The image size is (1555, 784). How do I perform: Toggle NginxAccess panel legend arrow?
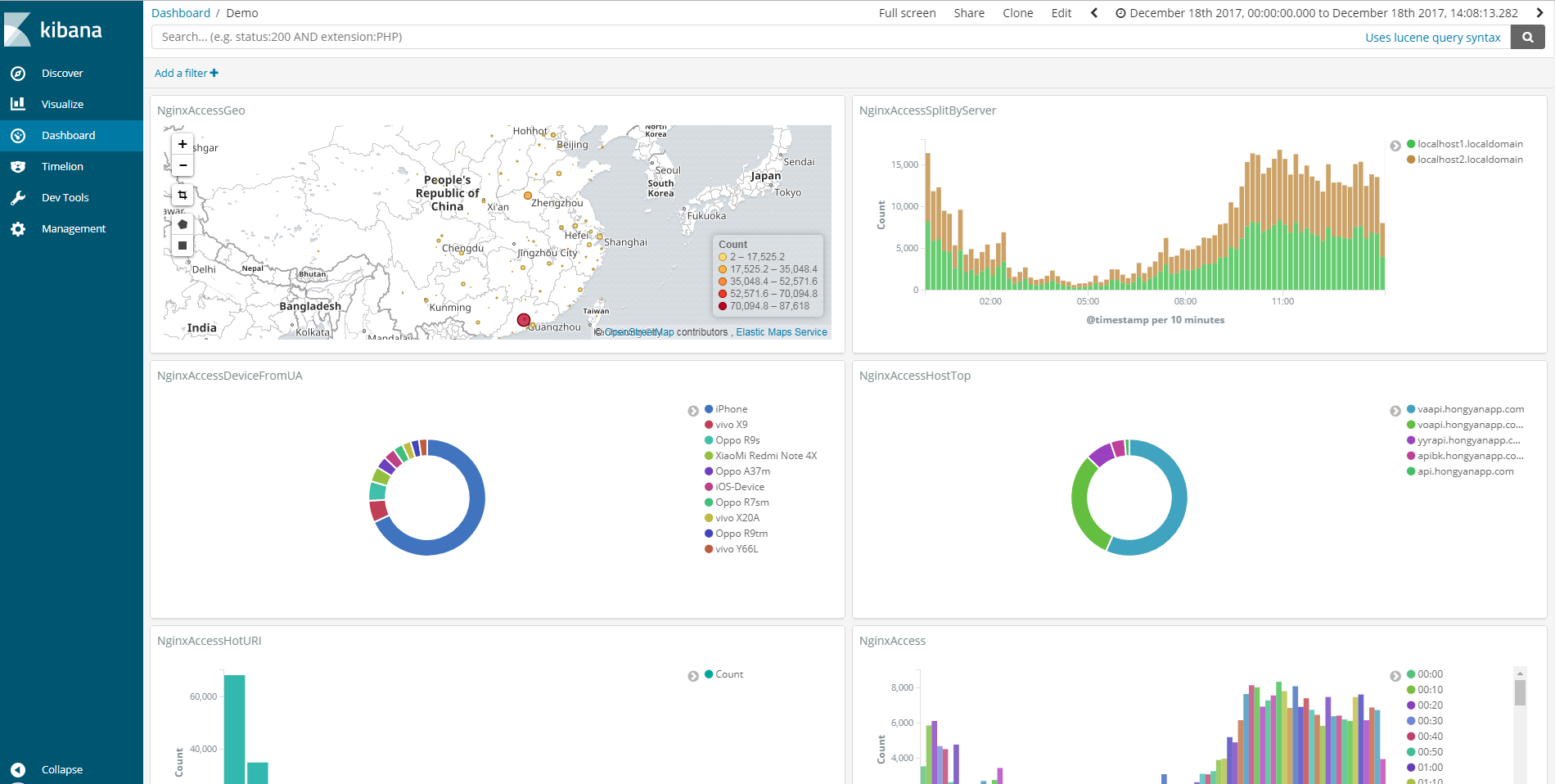(1395, 676)
